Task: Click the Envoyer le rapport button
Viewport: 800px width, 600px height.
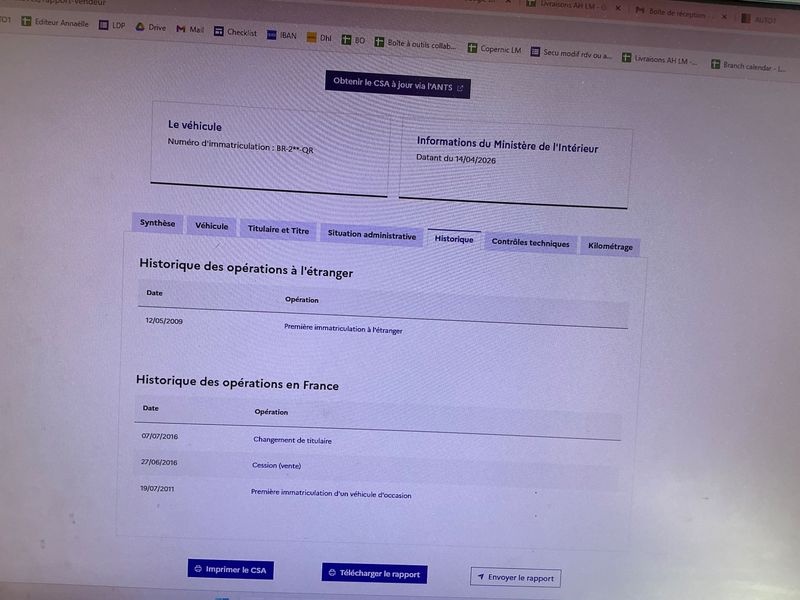Action: [515, 578]
